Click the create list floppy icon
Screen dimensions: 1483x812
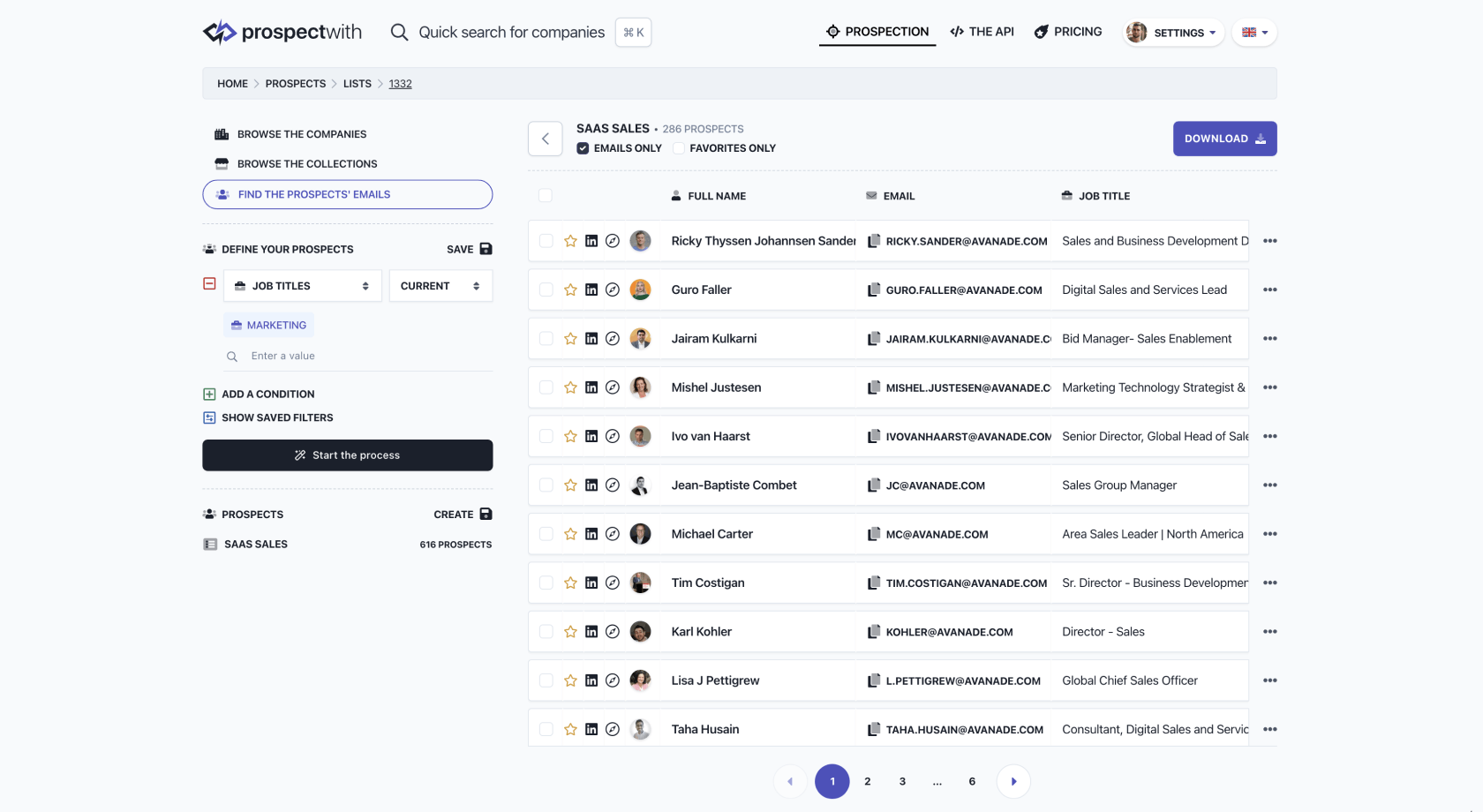486,514
